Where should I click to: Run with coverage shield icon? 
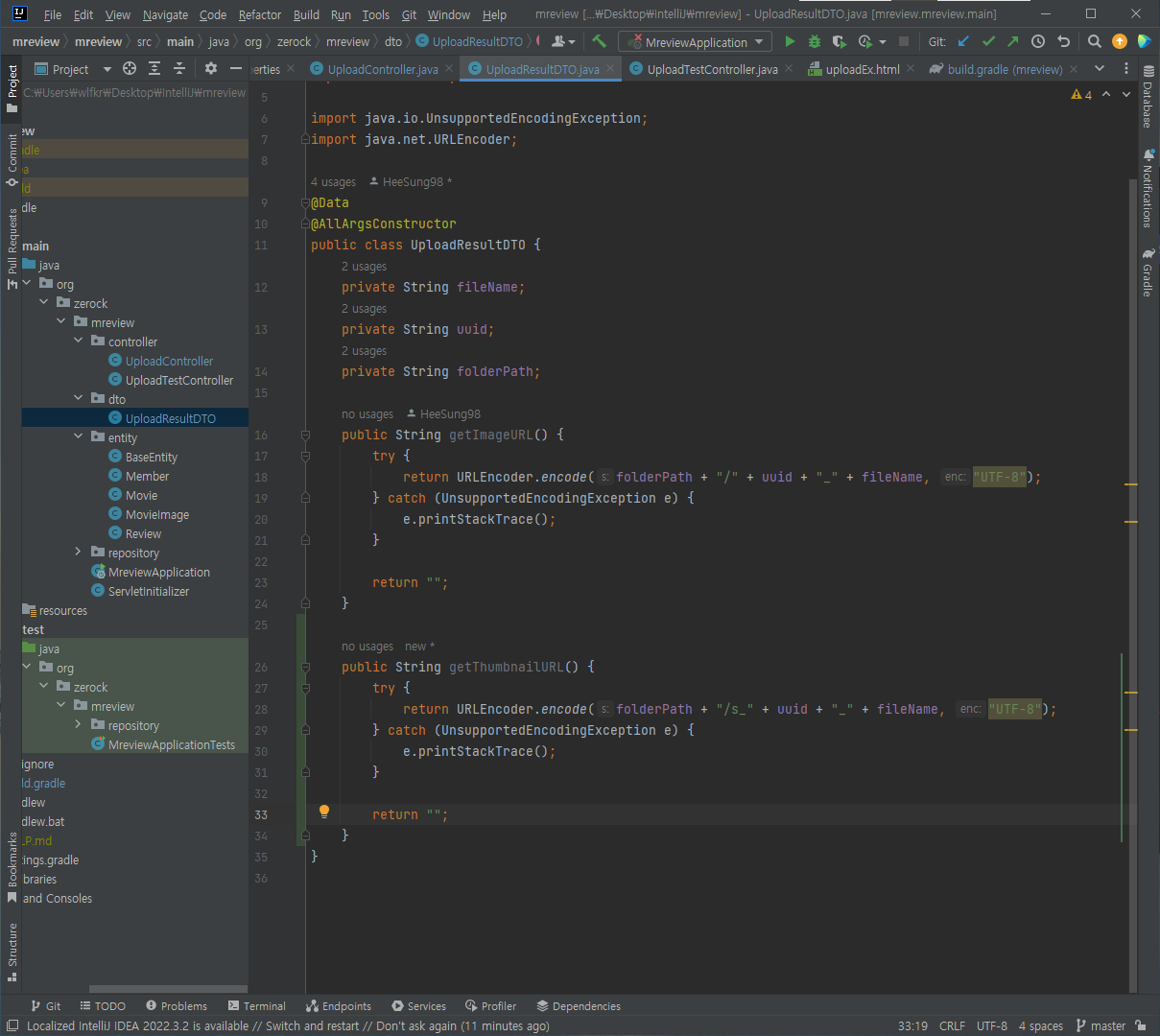pyautogui.click(x=840, y=41)
